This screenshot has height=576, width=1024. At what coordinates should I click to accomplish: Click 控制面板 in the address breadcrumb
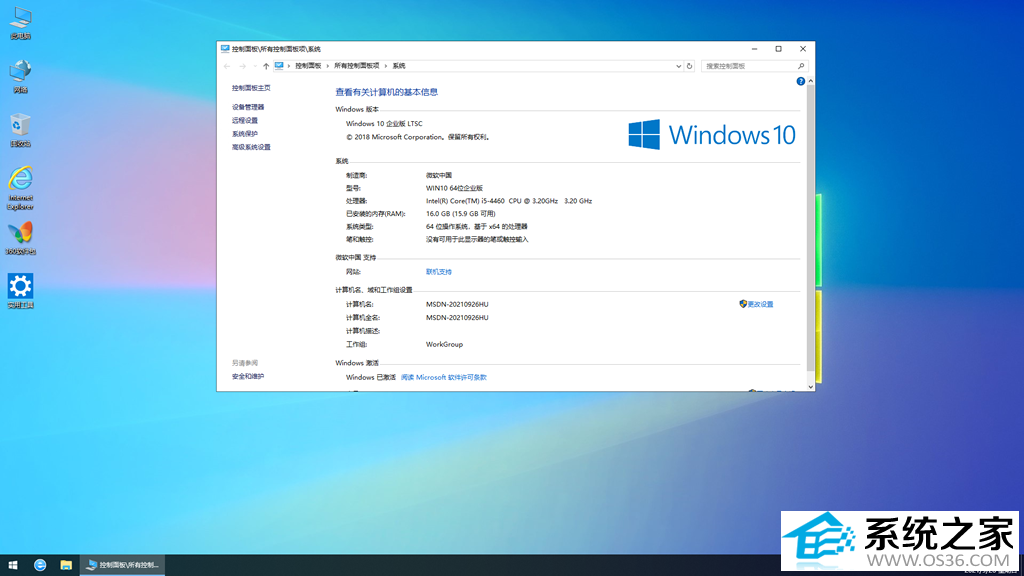click(x=308, y=66)
